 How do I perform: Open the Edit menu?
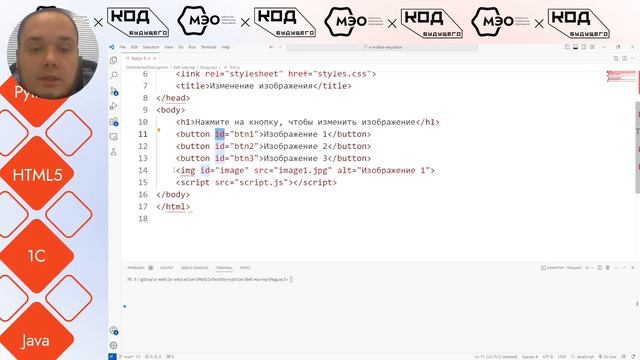[134, 47]
